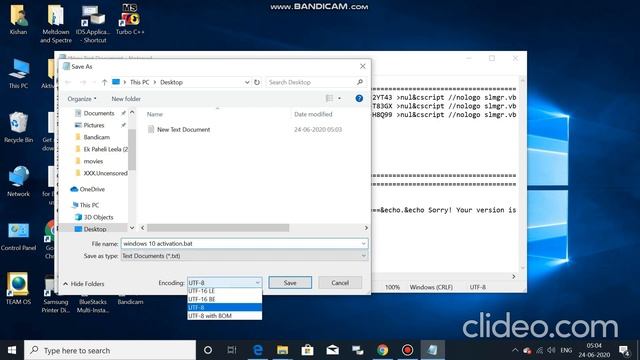Select New Text Document file
This screenshot has height=360, width=640.
[x=184, y=129]
